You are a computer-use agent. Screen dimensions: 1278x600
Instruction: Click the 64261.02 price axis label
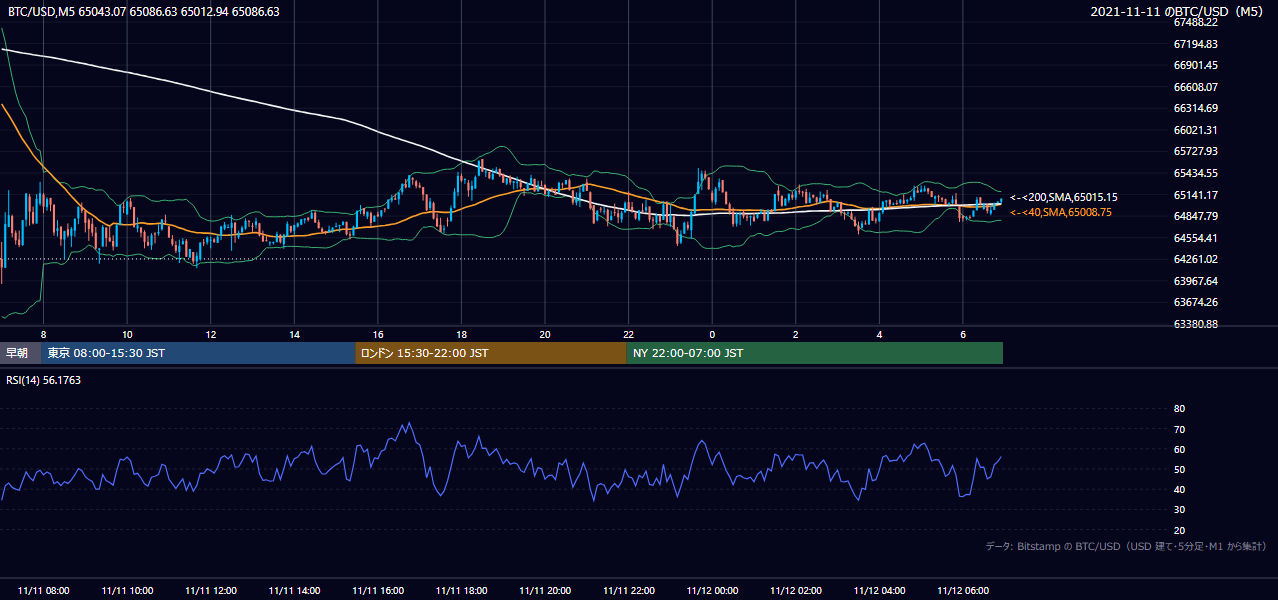point(1195,259)
